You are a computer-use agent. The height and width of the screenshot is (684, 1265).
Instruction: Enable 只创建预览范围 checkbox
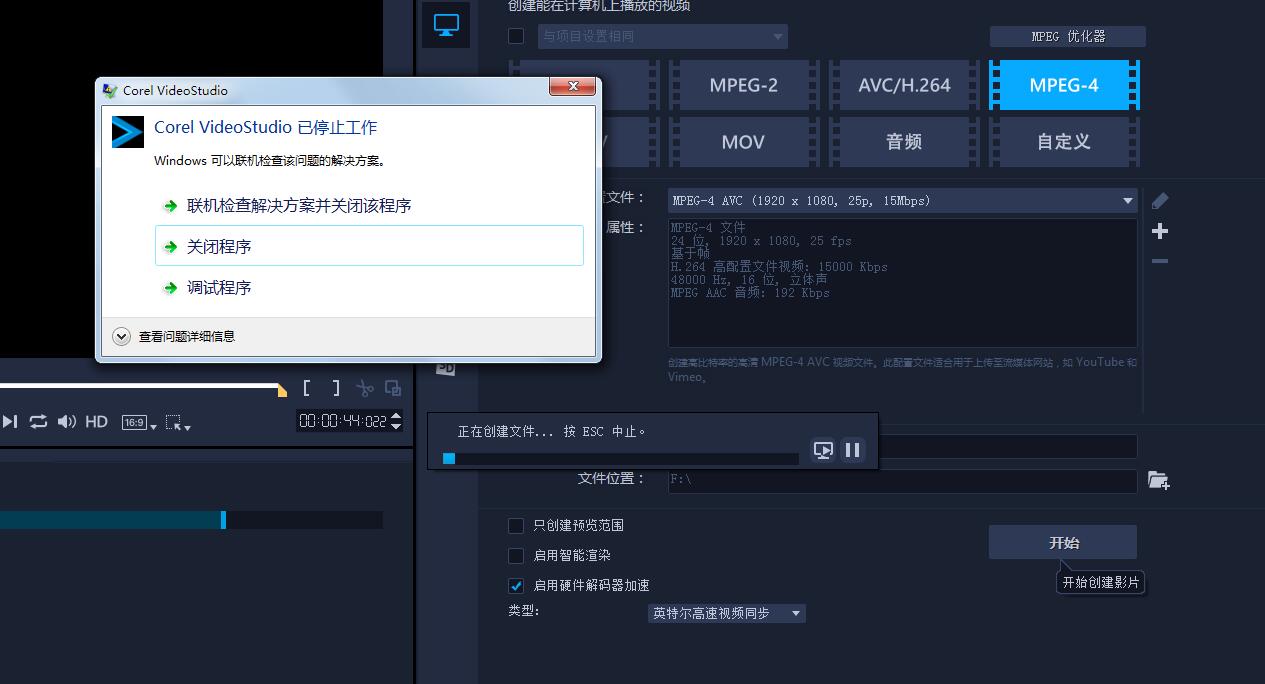516,526
